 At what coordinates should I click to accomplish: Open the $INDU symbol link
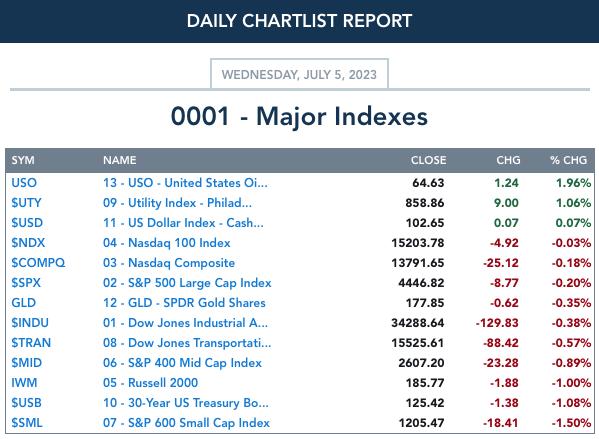pyautogui.click(x=30, y=322)
